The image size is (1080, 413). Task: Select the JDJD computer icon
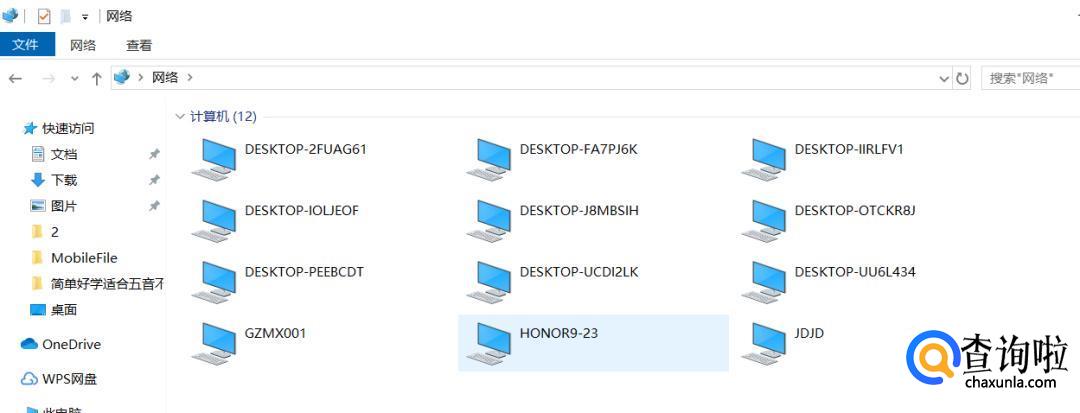(764, 343)
